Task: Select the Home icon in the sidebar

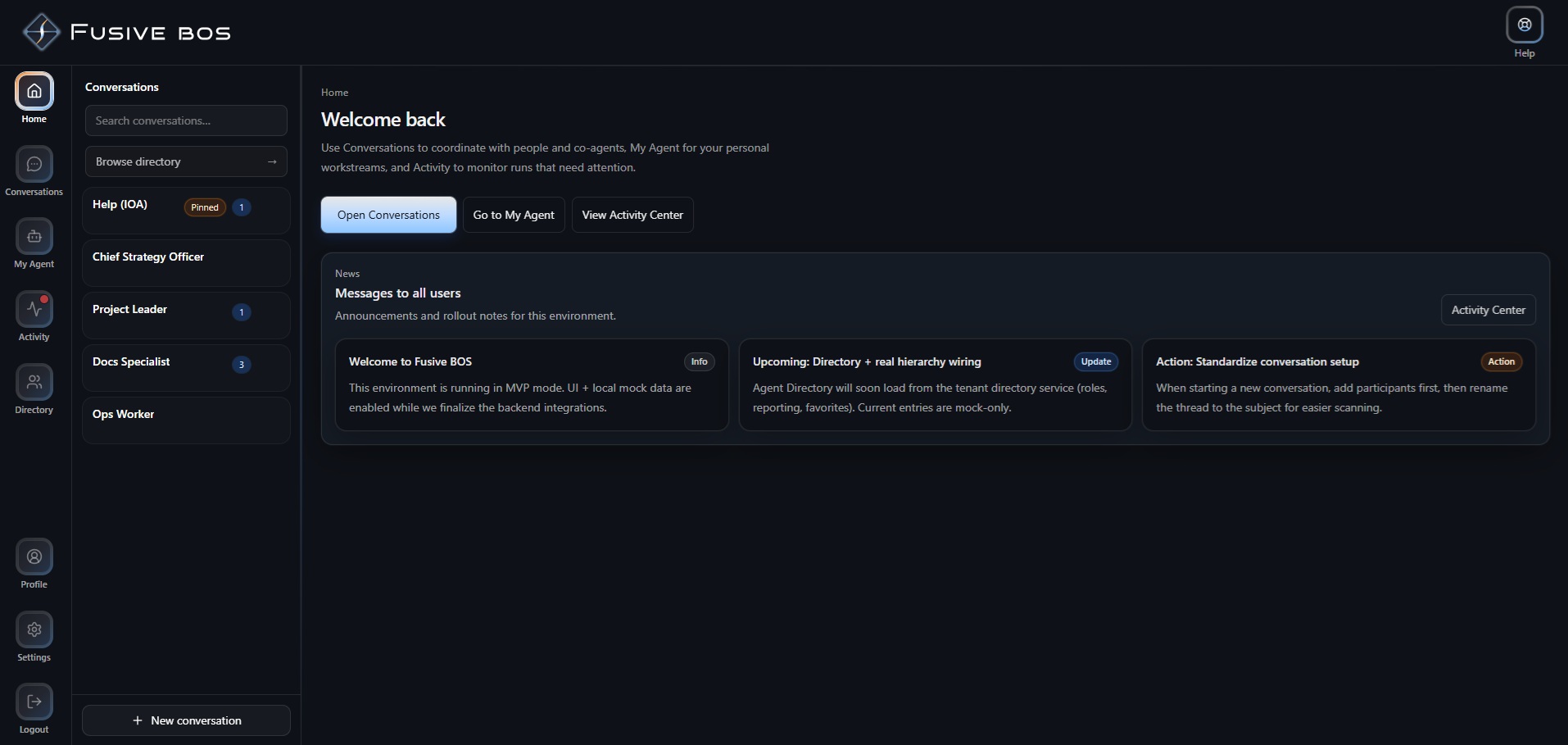Action: tap(33, 93)
